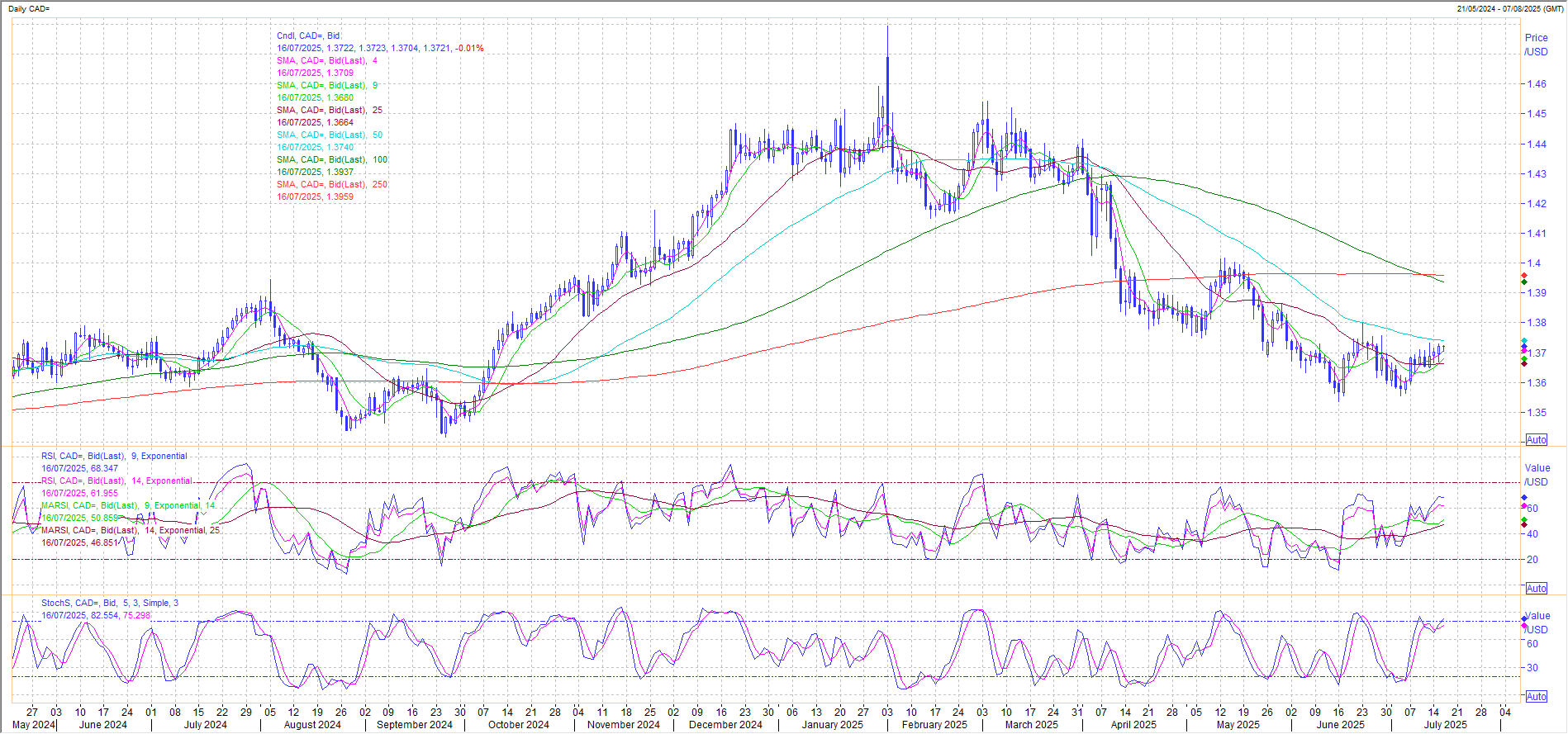The image size is (1568, 734).
Task: Select the SMA 9 legend label
Action: (327, 85)
